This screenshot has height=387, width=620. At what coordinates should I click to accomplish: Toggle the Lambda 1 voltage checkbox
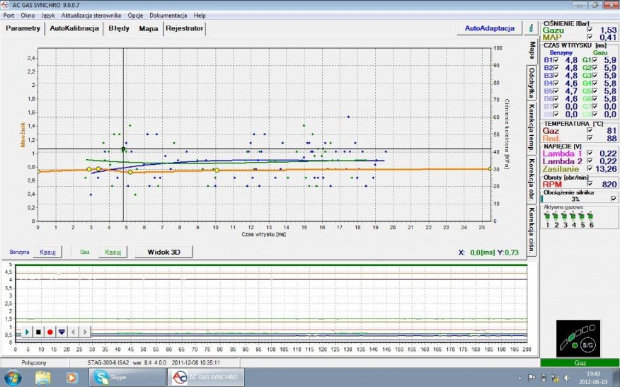click(x=590, y=153)
